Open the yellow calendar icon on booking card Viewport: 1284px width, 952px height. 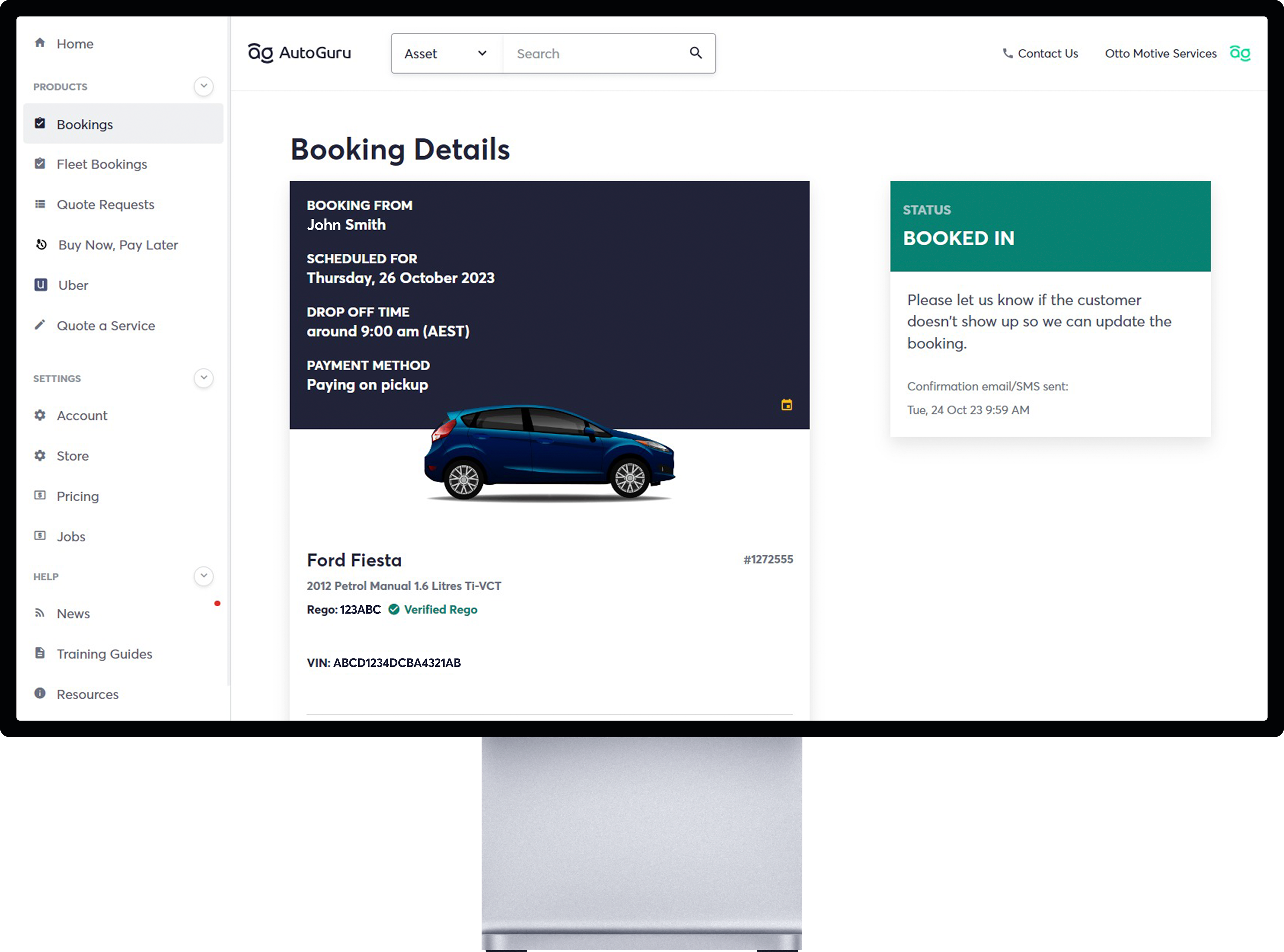pyautogui.click(x=787, y=405)
